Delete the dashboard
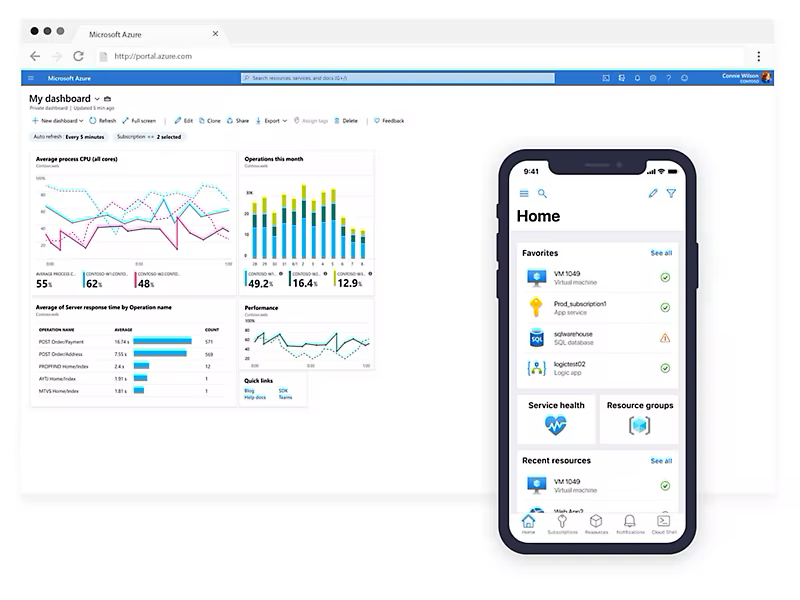 coord(346,121)
